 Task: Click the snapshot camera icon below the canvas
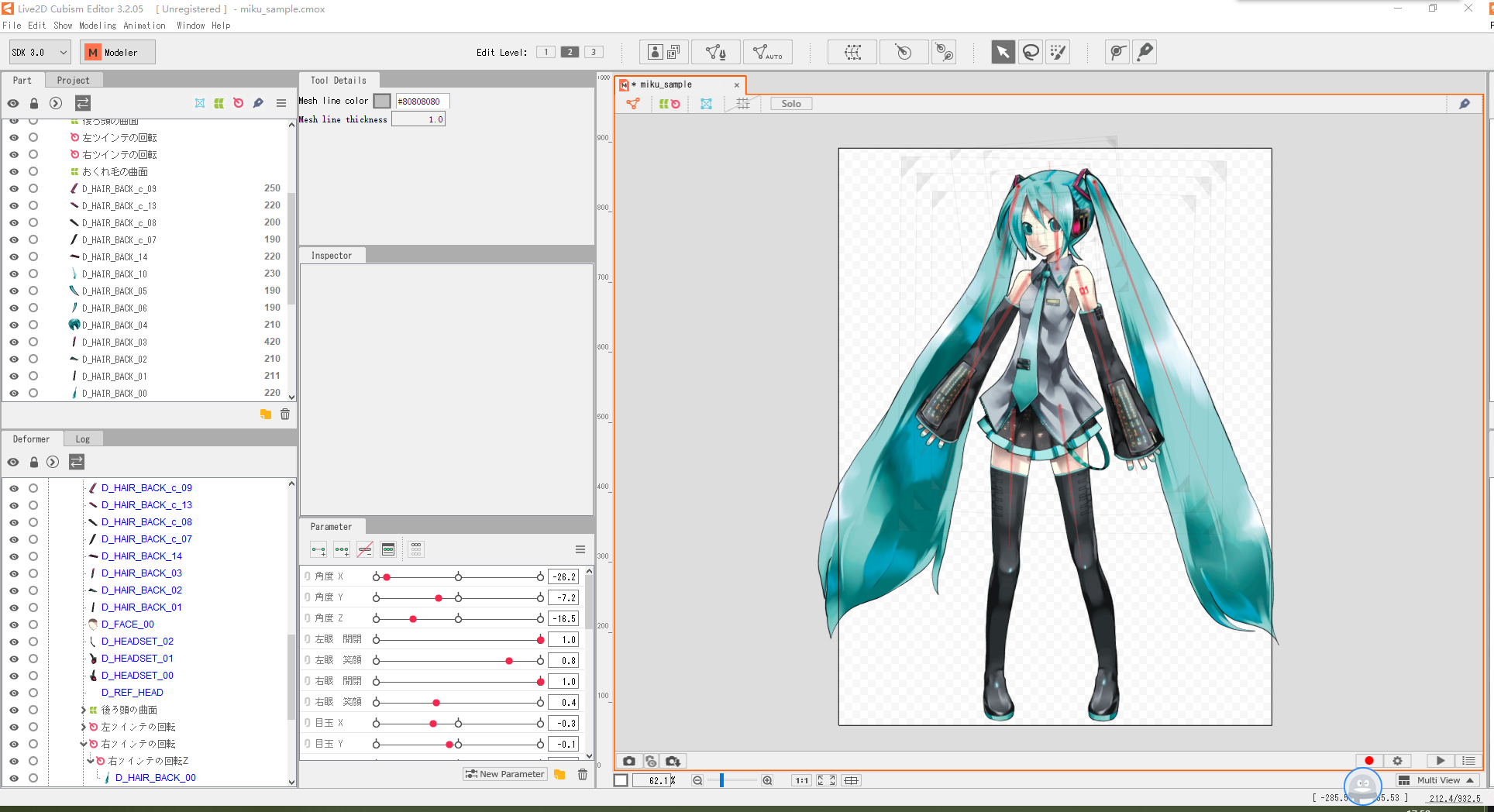click(629, 761)
